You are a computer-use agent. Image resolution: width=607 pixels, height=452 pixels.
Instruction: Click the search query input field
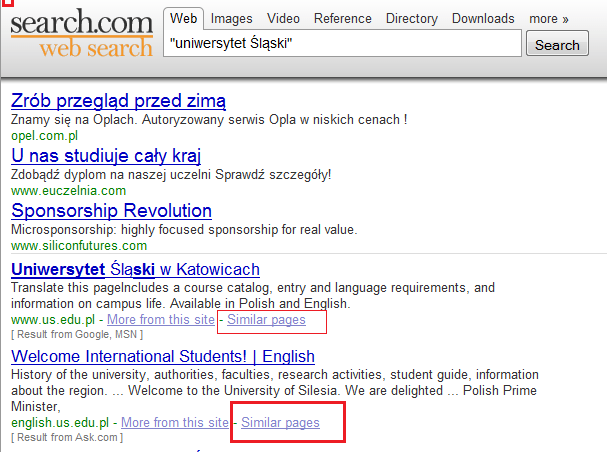coord(343,43)
